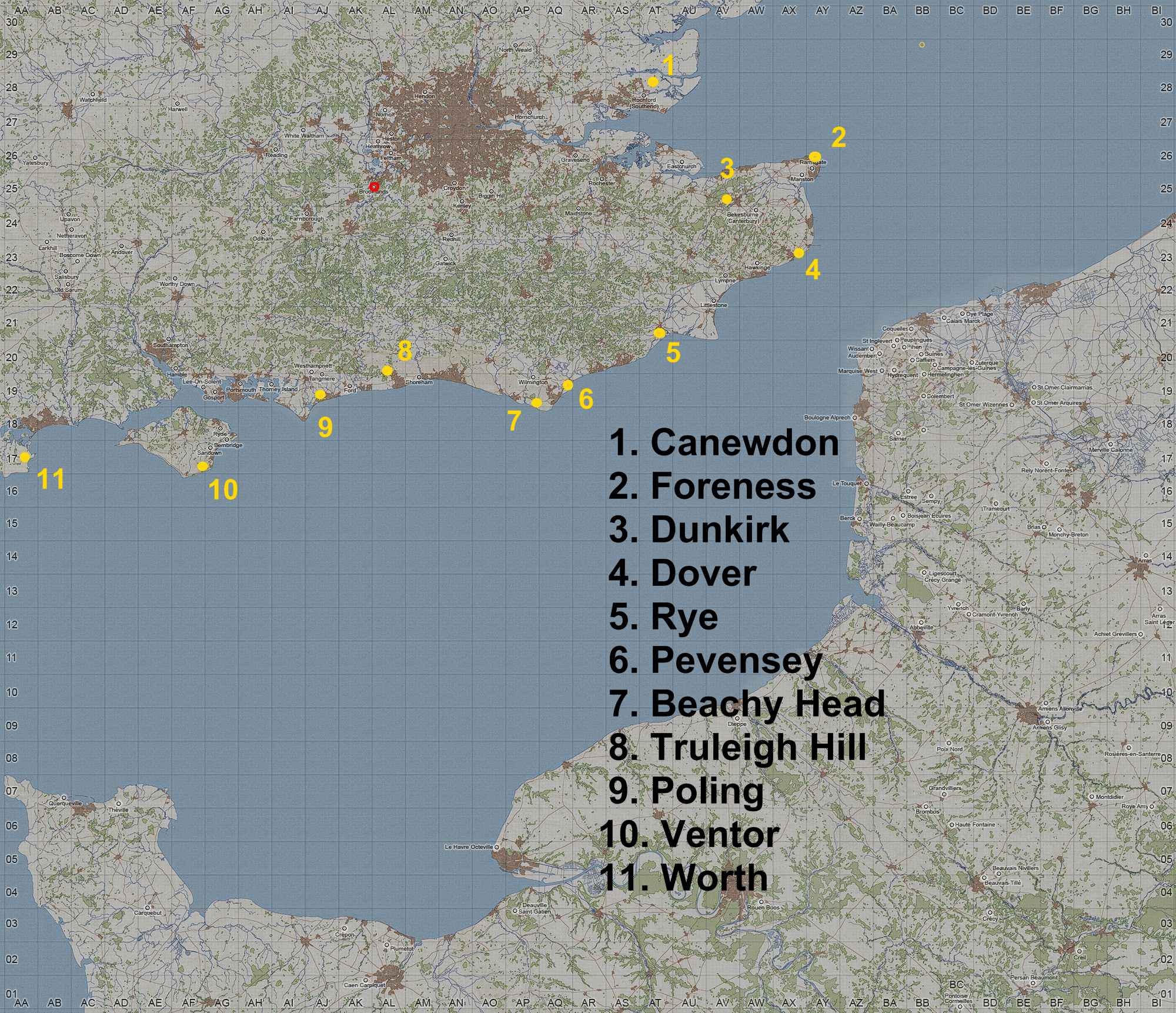Click the yellow Pevensey dot beside number 6

567,385
